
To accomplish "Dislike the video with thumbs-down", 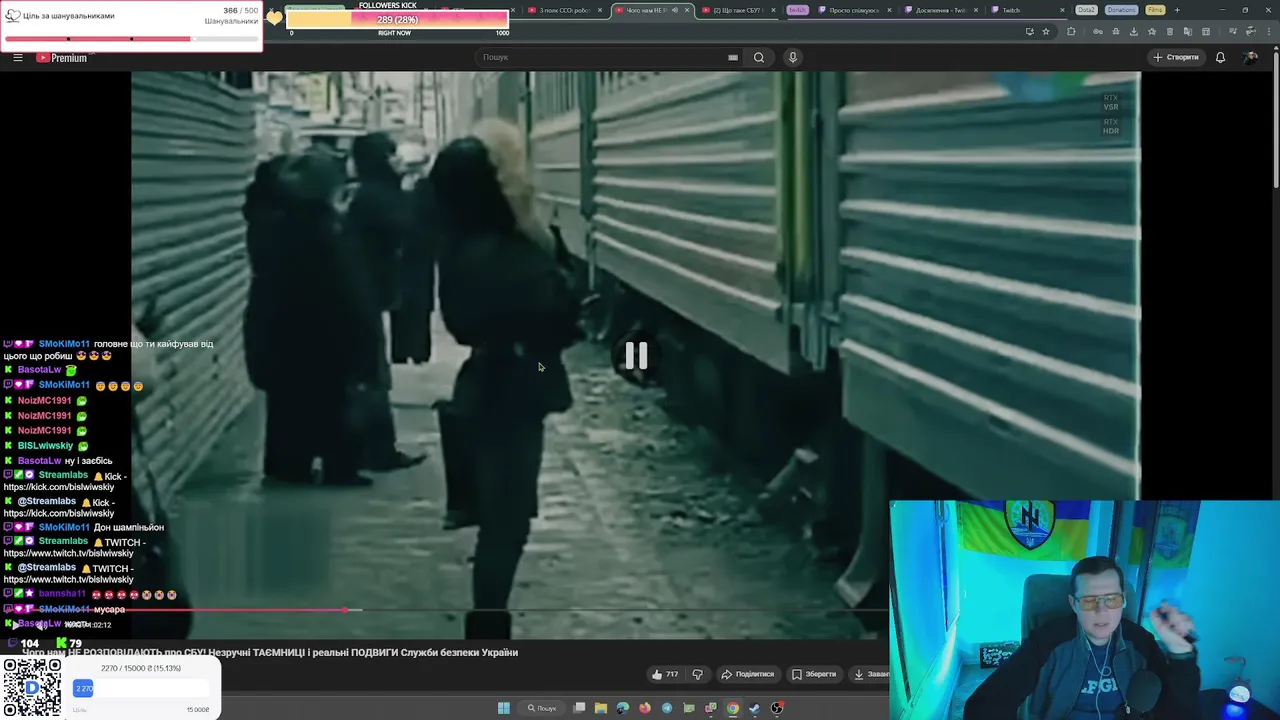I will [x=697, y=674].
